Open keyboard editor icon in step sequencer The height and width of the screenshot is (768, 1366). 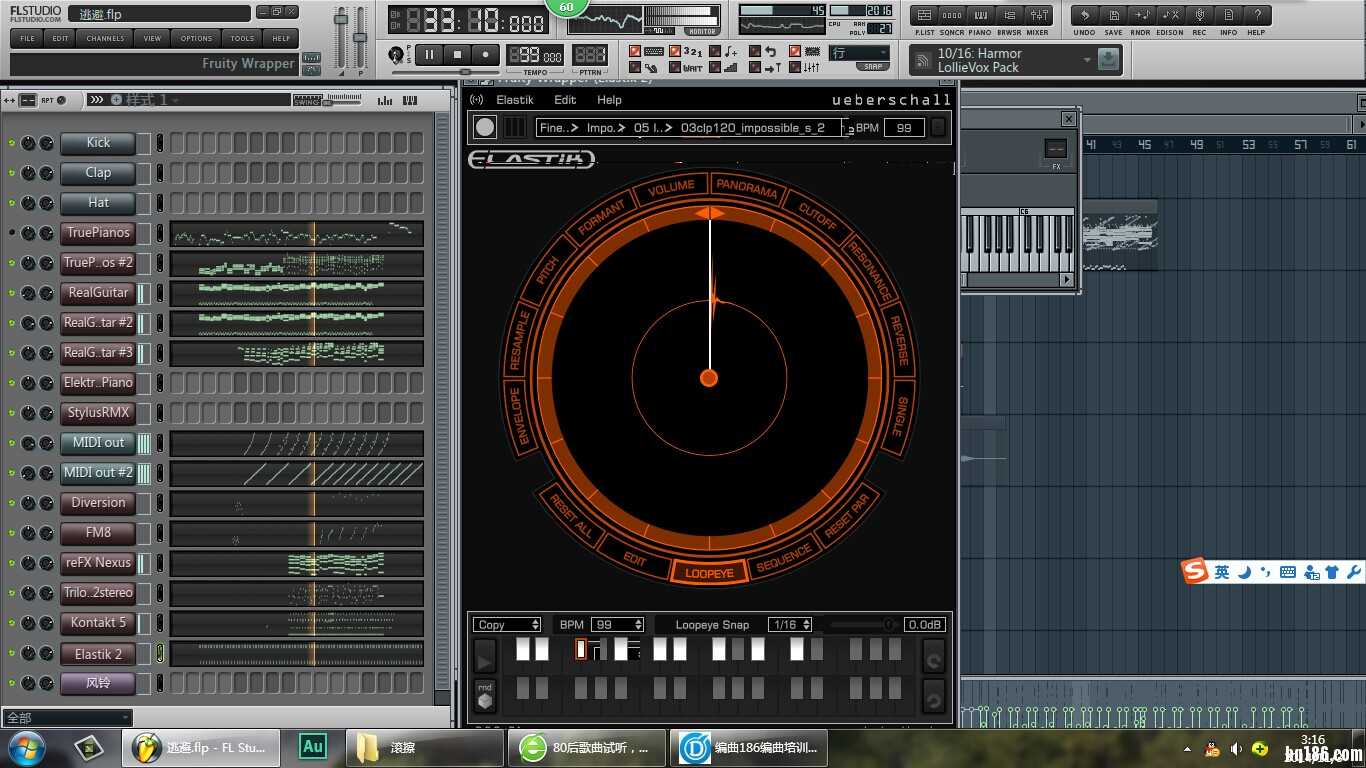pos(410,100)
